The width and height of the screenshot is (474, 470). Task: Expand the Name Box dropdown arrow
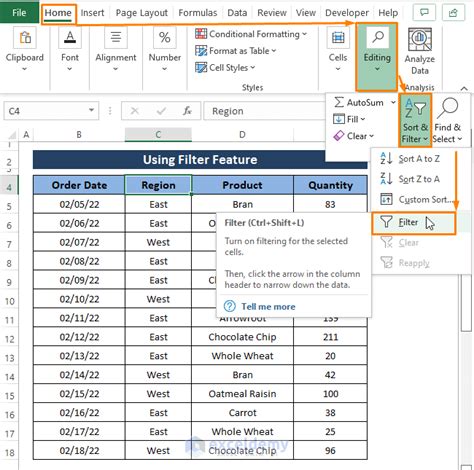[x=91, y=110]
